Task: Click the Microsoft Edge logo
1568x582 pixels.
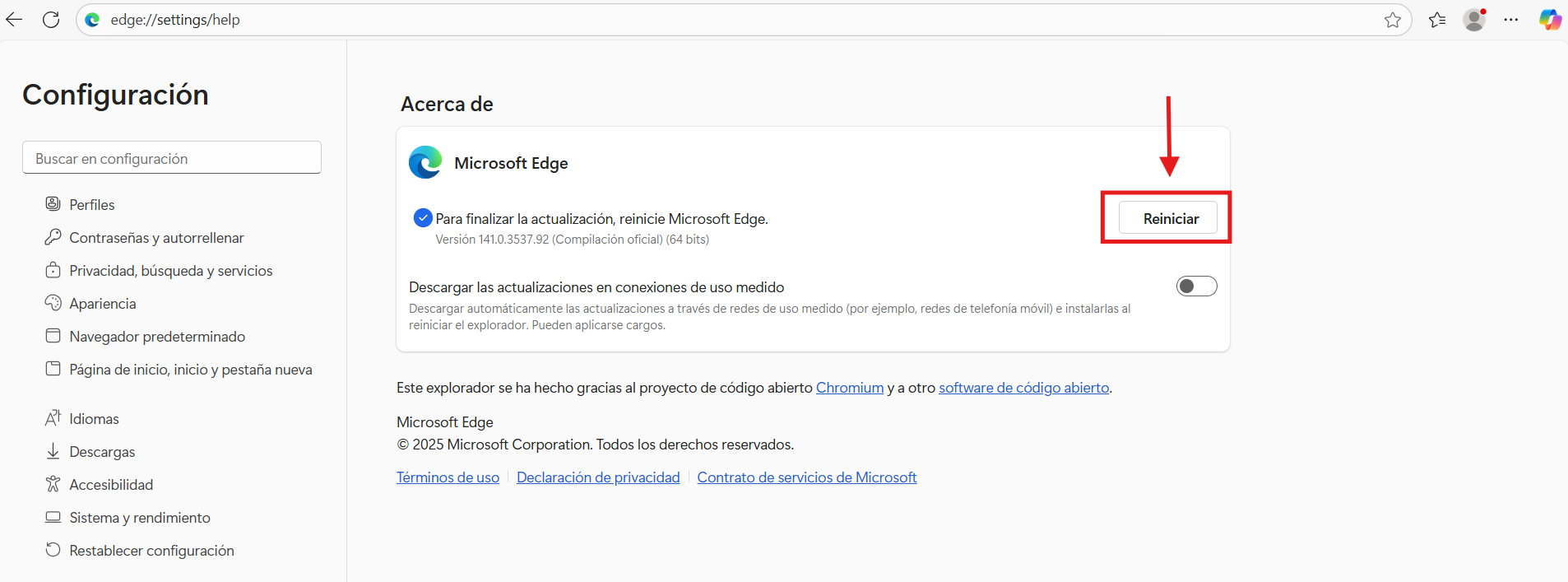Action: (425, 162)
